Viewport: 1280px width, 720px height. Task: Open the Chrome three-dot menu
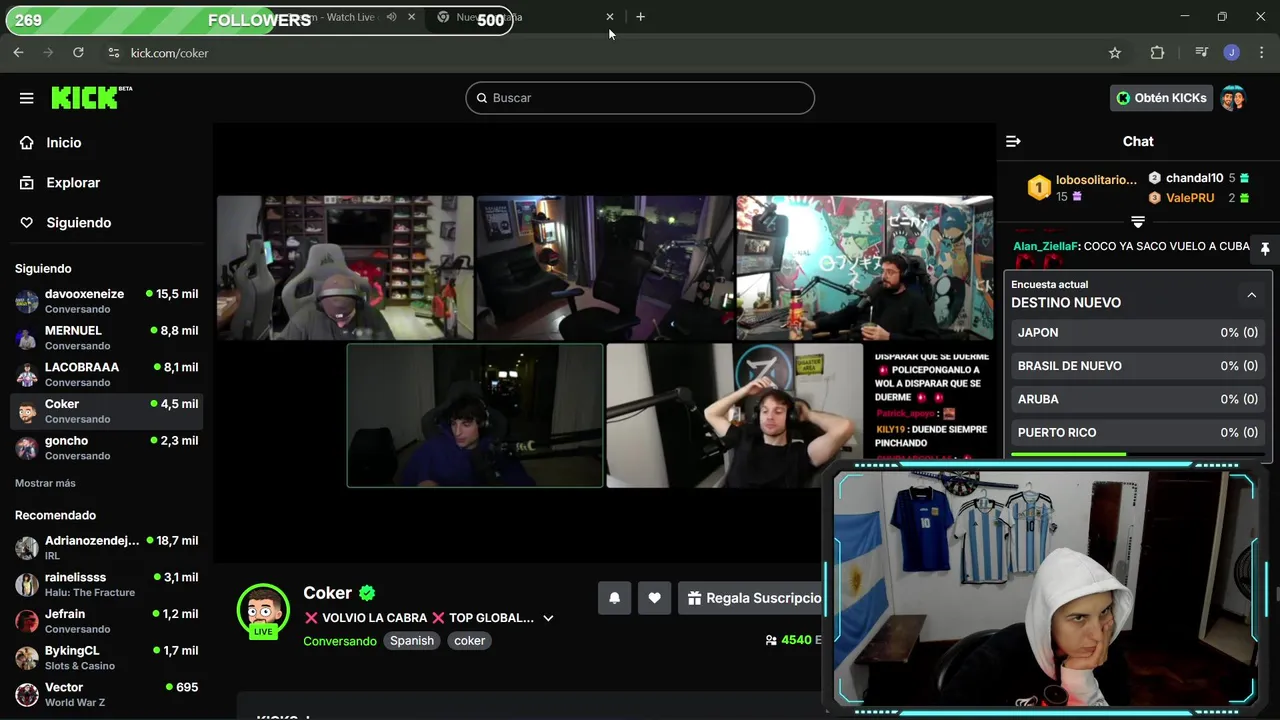[x=1262, y=53]
